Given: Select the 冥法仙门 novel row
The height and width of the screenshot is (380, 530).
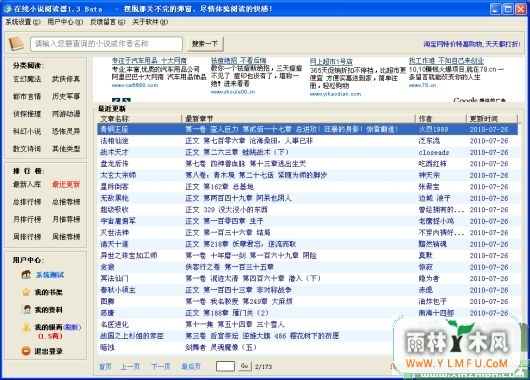Looking at the screenshot, I should 308,279.
